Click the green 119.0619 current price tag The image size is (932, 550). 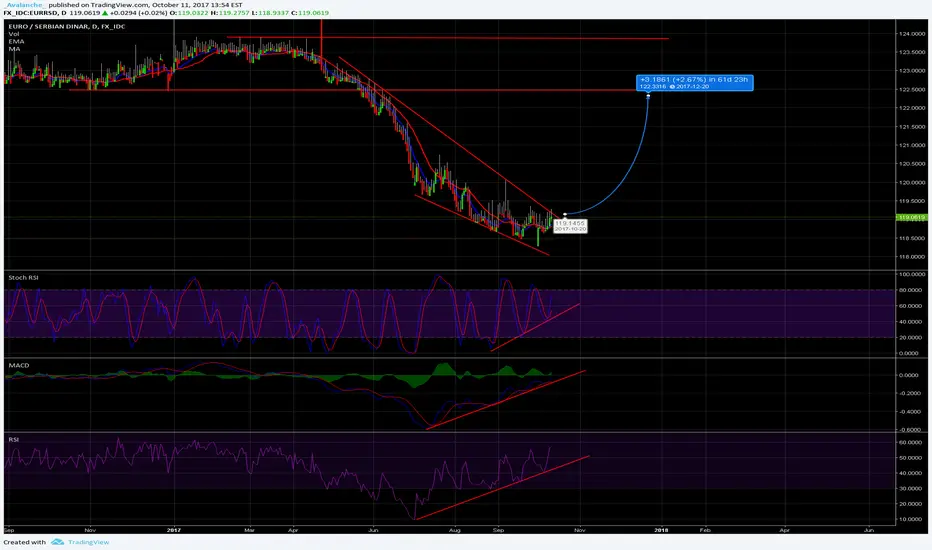click(912, 218)
